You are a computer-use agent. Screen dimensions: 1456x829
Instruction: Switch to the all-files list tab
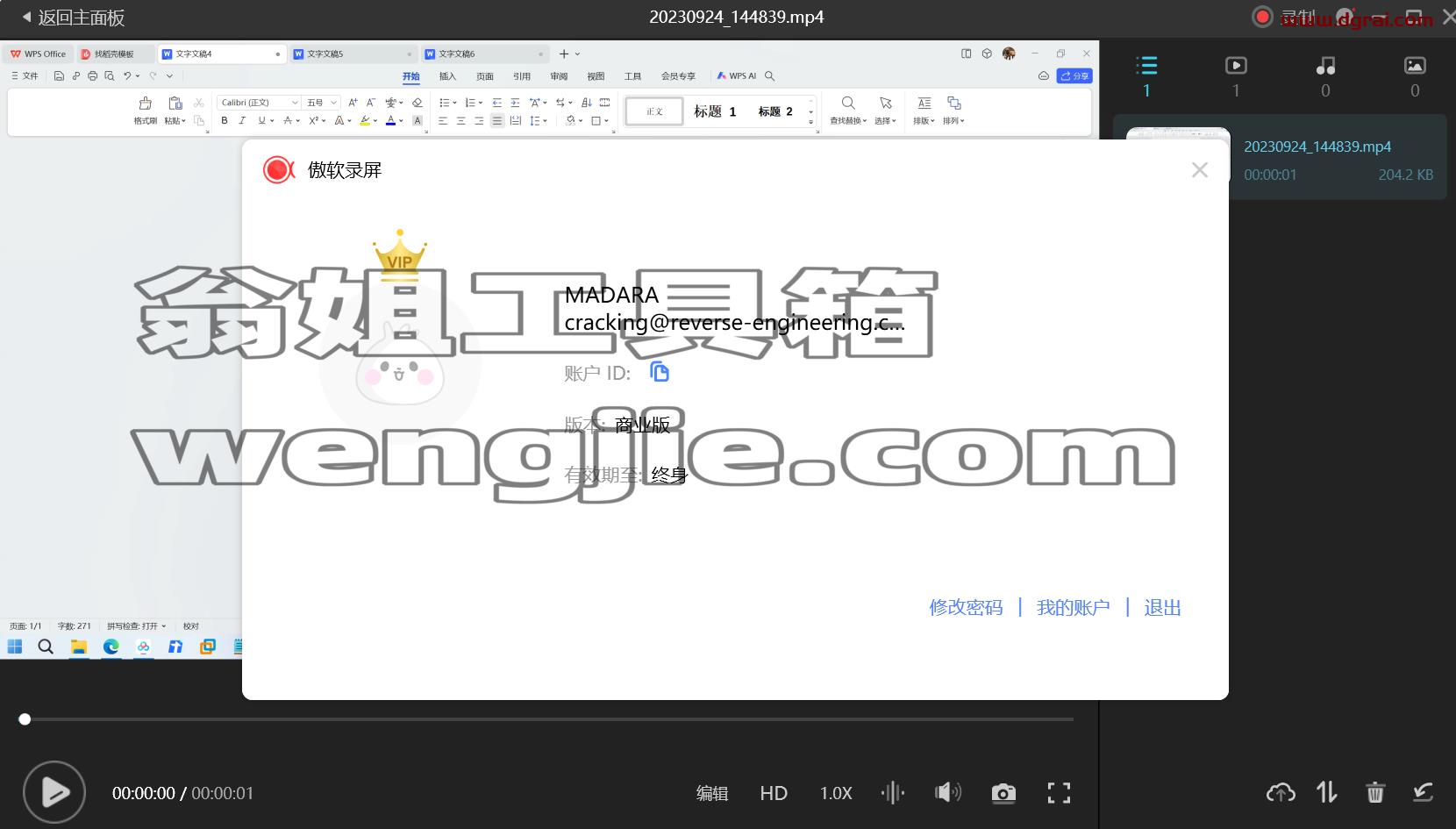[x=1146, y=75]
